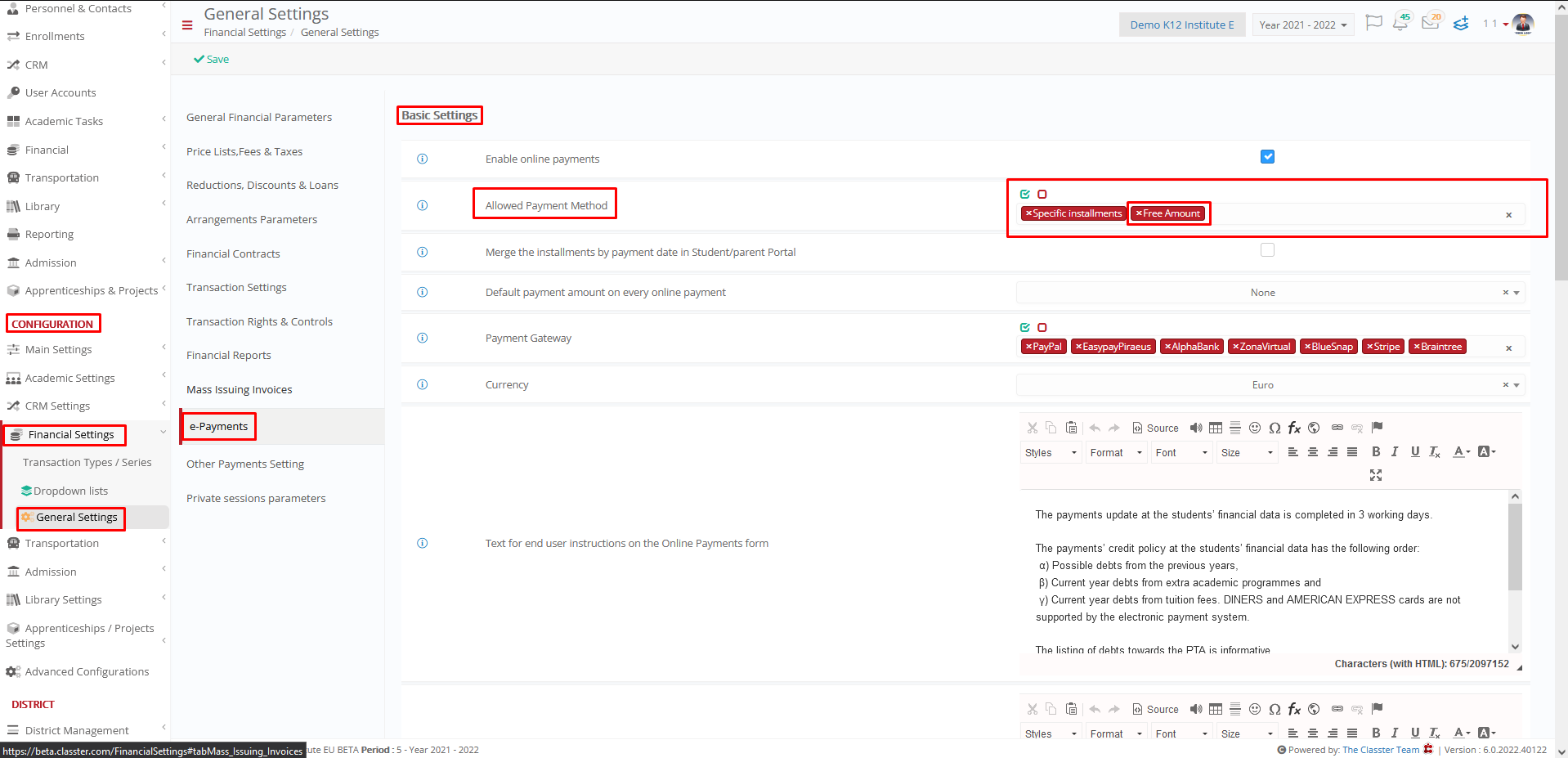
Task: Insert horizontal line in first editor
Action: pyautogui.click(x=1235, y=428)
